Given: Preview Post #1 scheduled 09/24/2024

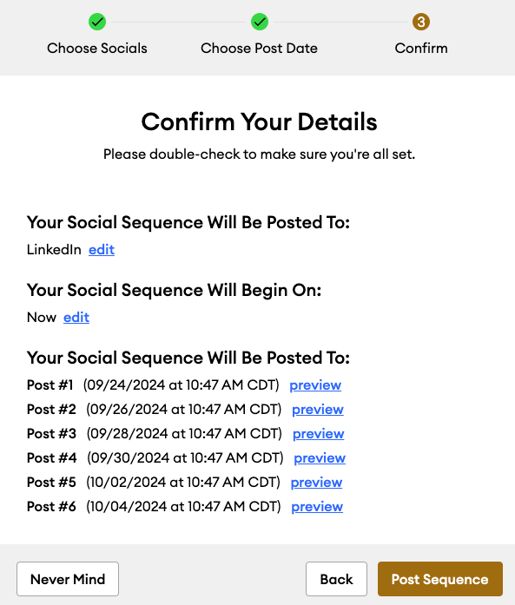Looking at the screenshot, I should click(x=315, y=385).
